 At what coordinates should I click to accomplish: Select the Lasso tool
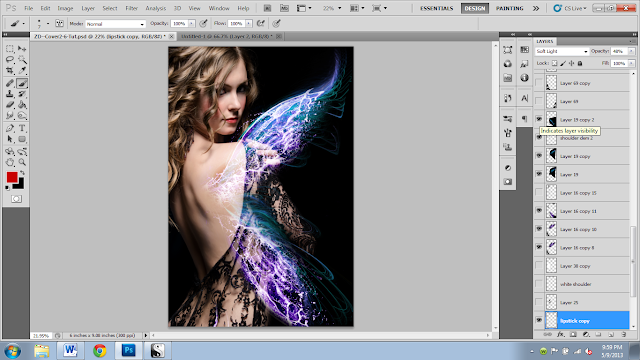tap(10, 60)
